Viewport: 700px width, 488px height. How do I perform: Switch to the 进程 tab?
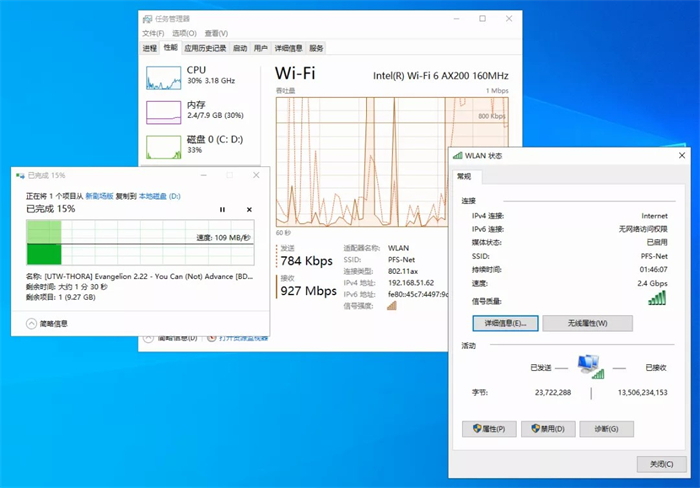[150, 48]
